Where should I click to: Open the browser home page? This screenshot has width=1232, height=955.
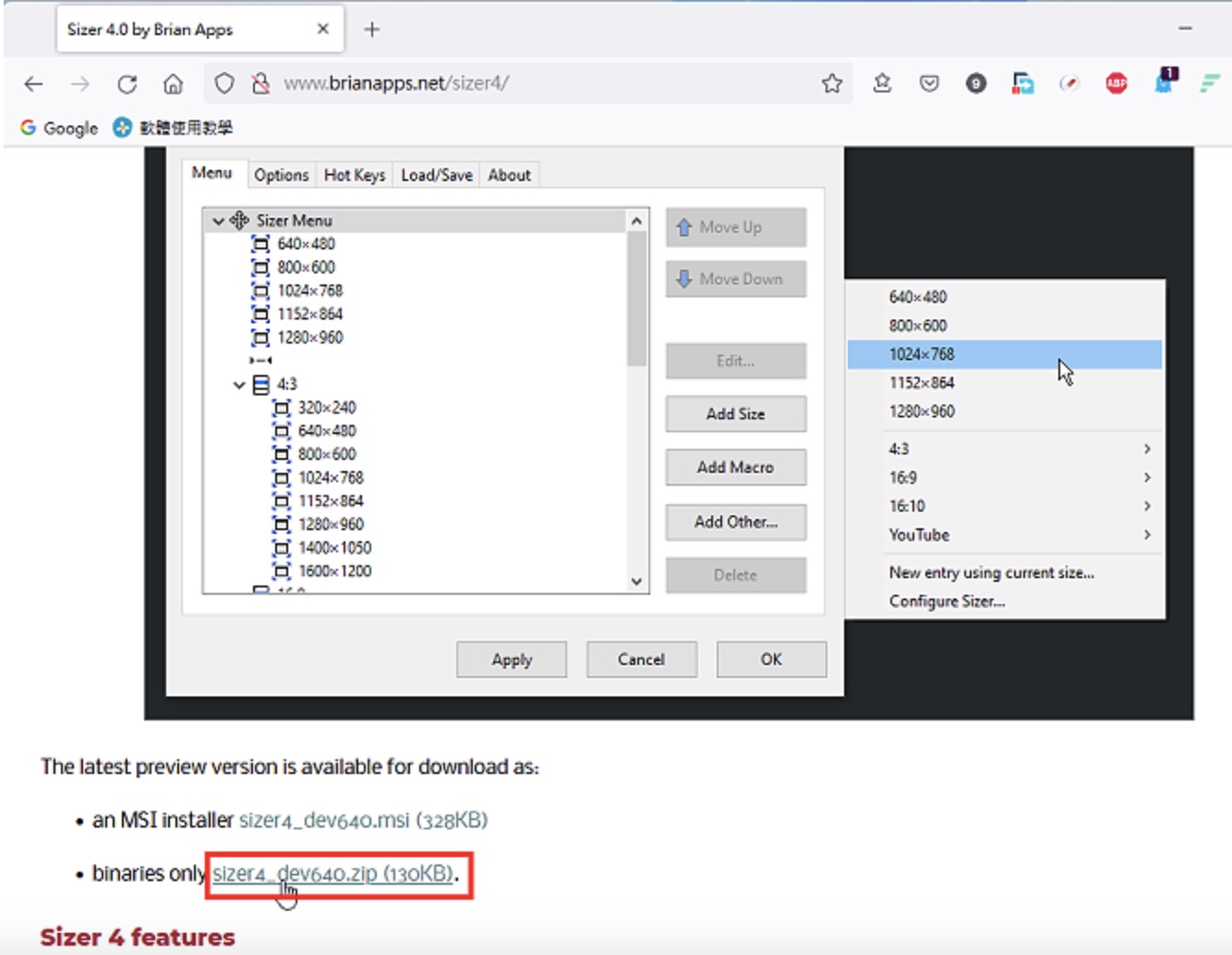(173, 84)
